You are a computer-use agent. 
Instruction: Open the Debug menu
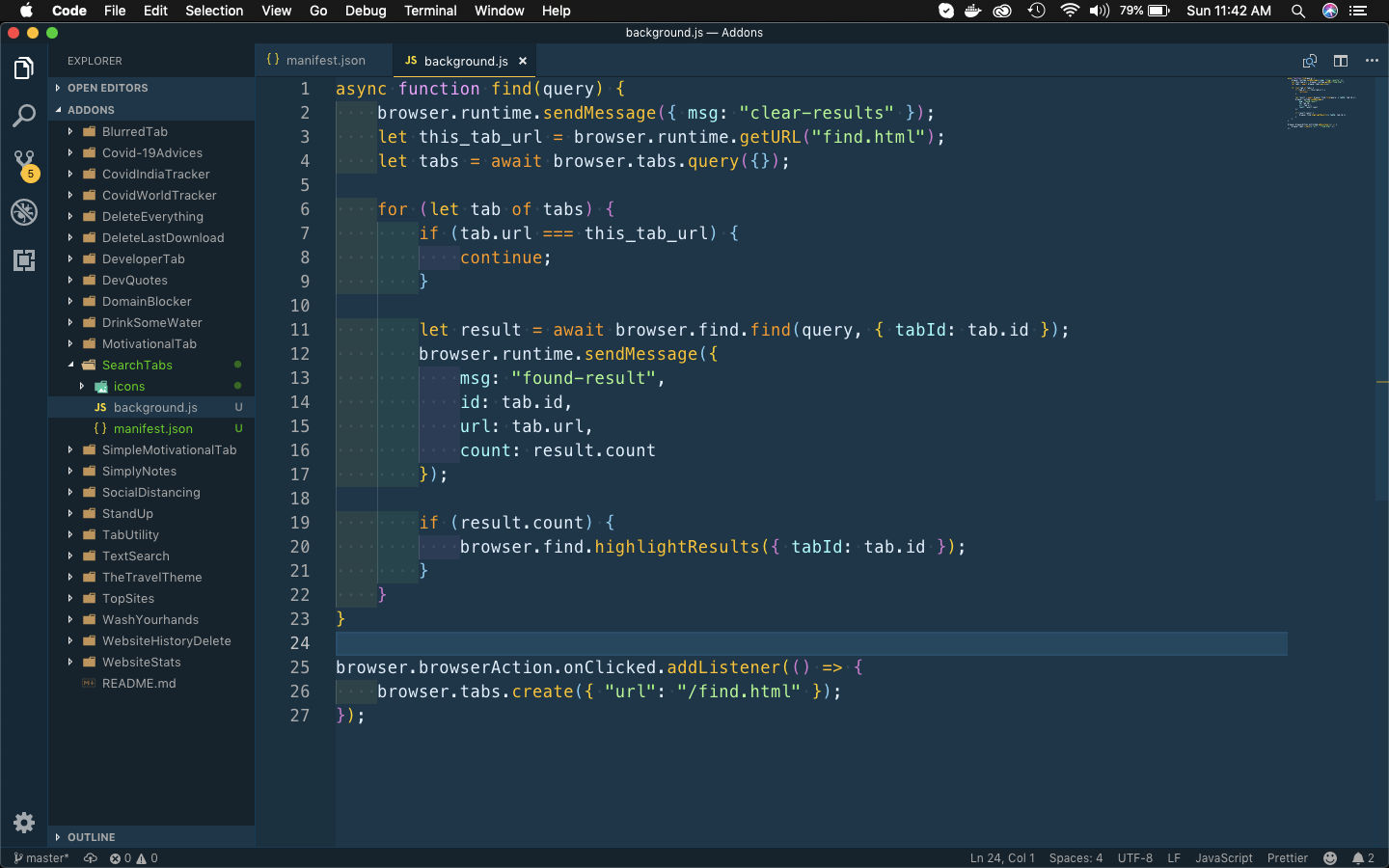(x=366, y=11)
